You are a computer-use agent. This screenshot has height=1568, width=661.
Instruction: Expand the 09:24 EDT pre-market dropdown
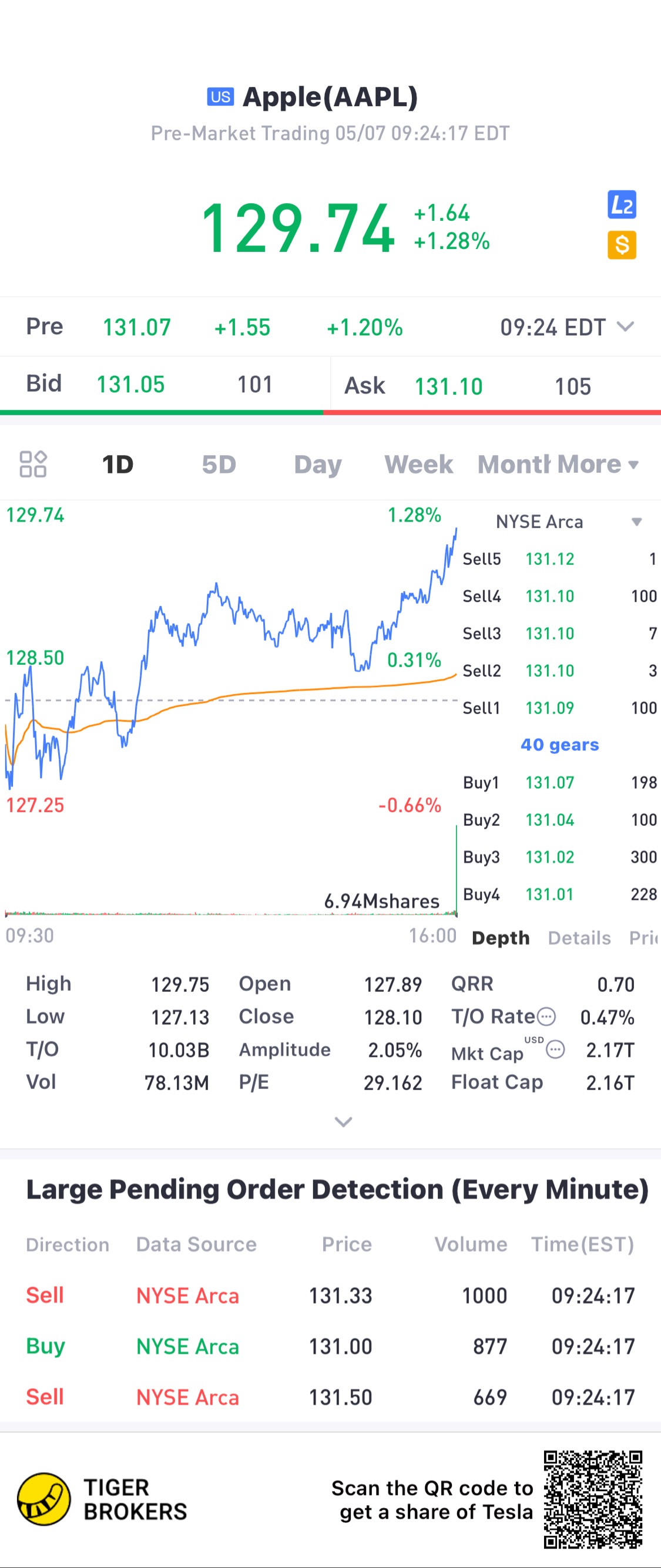click(625, 327)
